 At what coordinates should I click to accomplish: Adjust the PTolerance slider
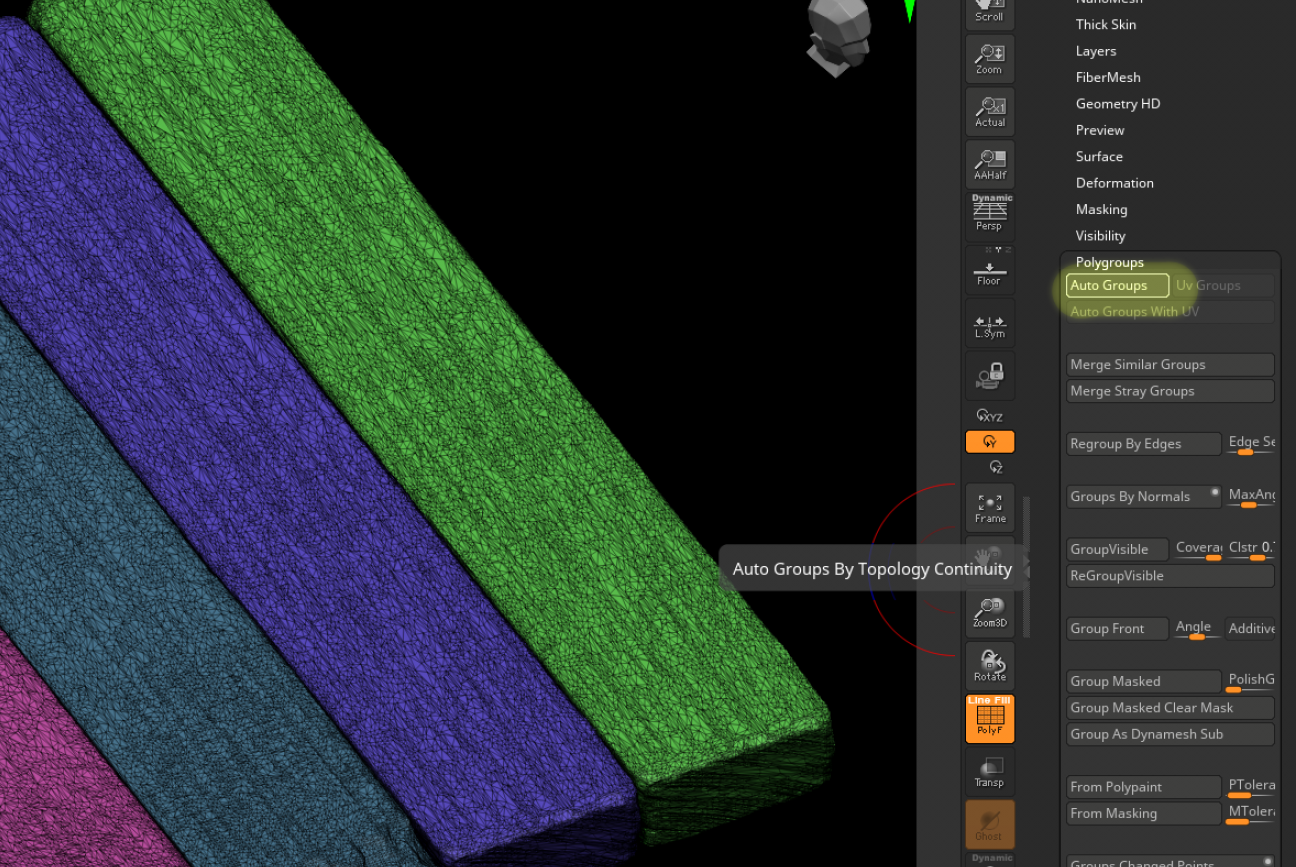(x=1251, y=787)
